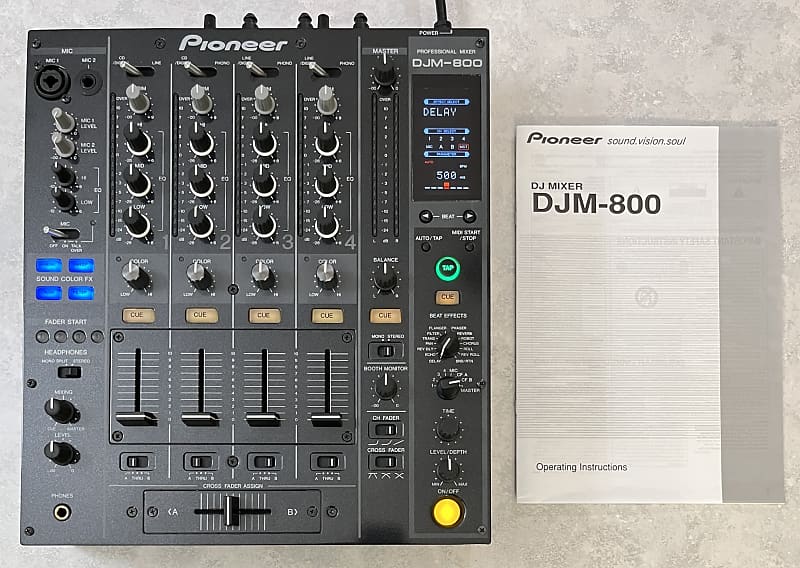Touch the BALANCE knob
Screen dimensions: 800x568
(385, 279)
